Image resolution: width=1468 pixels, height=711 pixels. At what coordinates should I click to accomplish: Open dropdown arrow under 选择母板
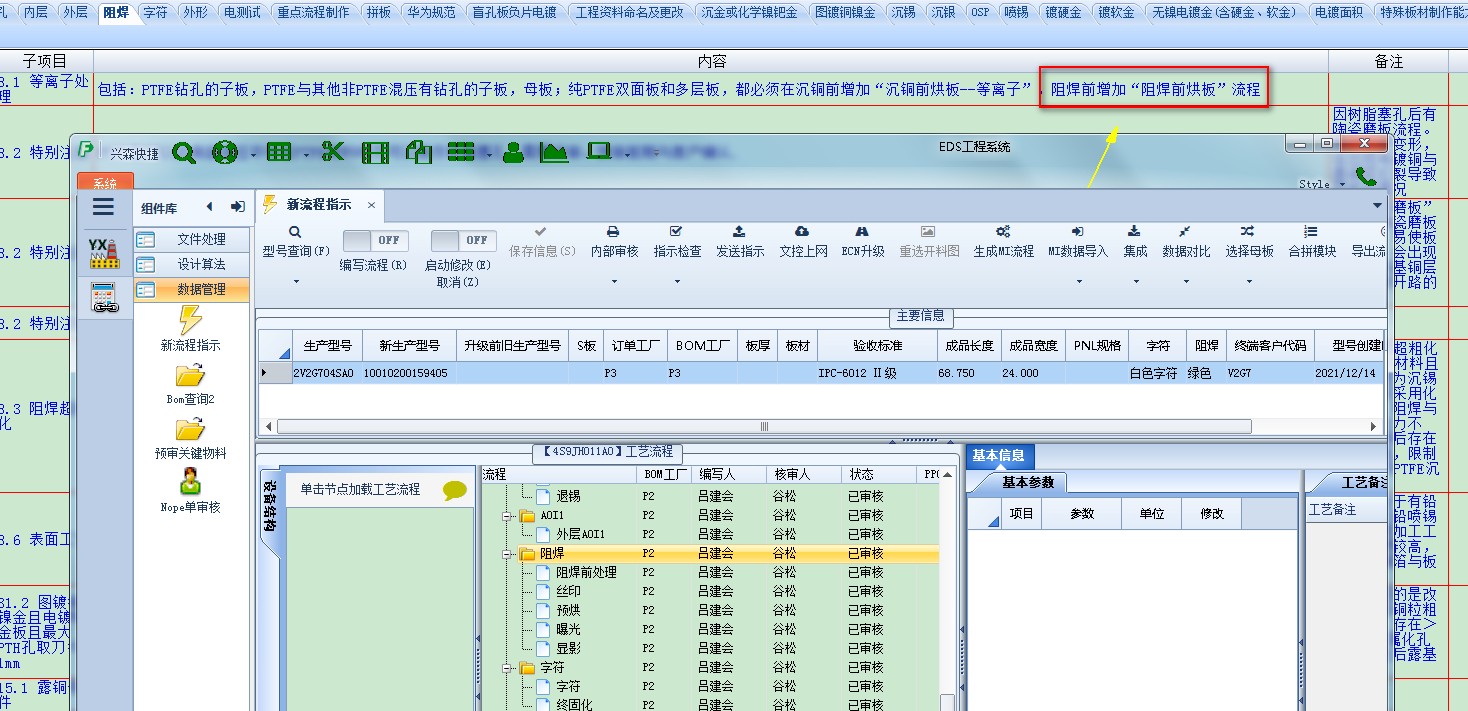pos(1250,282)
